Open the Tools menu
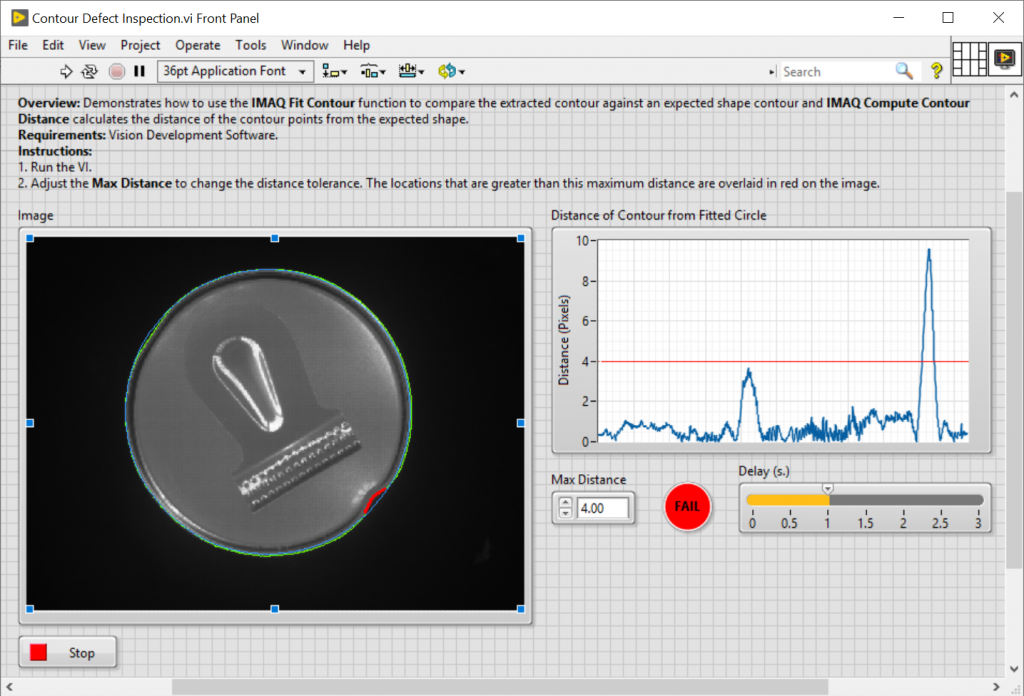 point(251,45)
